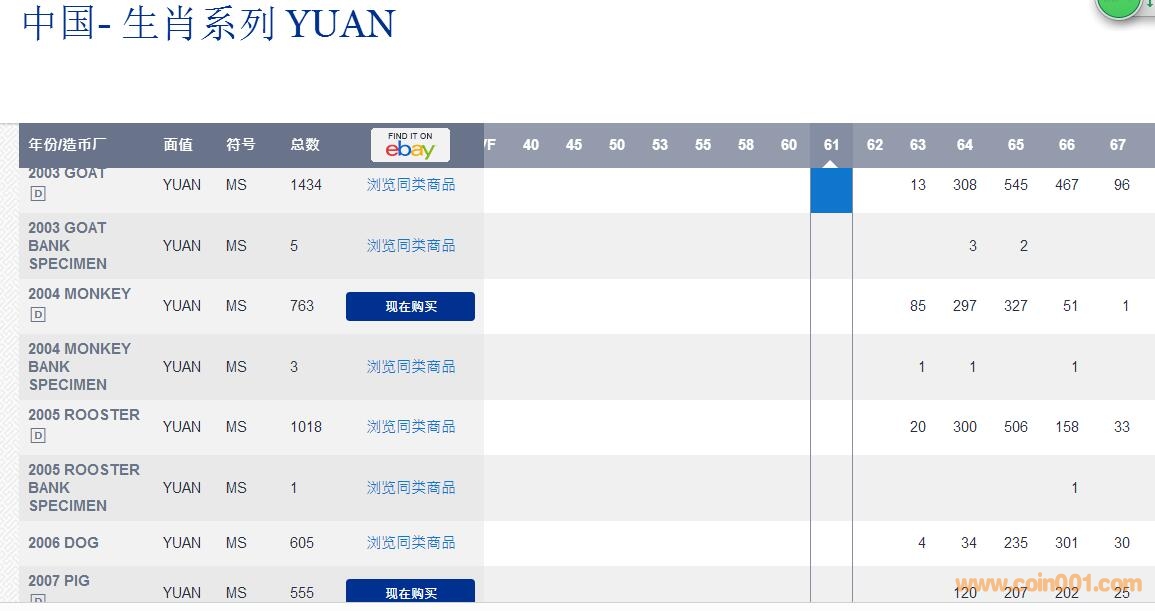This screenshot has height=611, width=1155.
Task: Click the green circle icon at top right
Action: (1118, 8)
